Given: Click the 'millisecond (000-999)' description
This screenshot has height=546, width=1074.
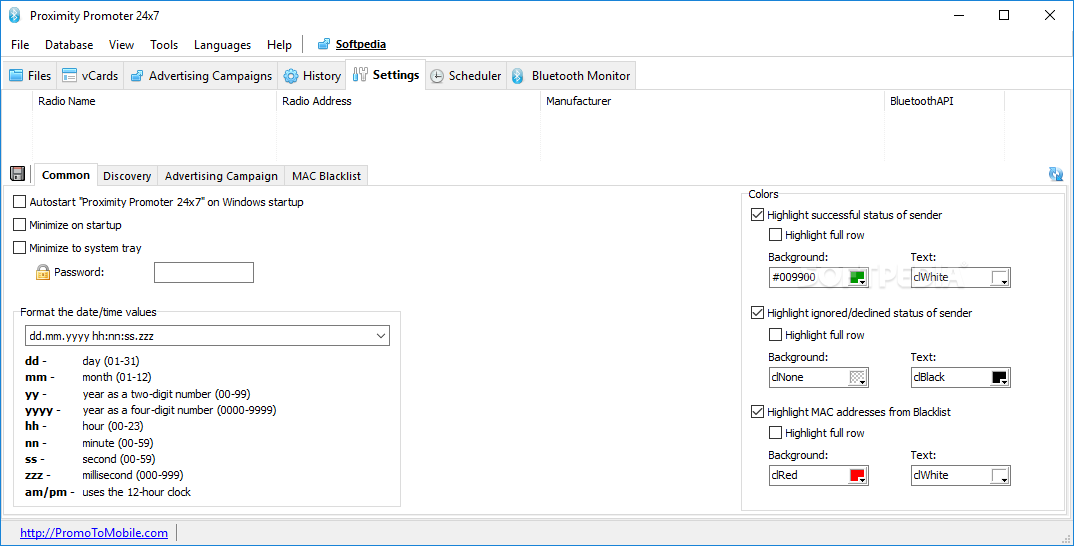Looking at the screenshot, I should tap(133, 475).
